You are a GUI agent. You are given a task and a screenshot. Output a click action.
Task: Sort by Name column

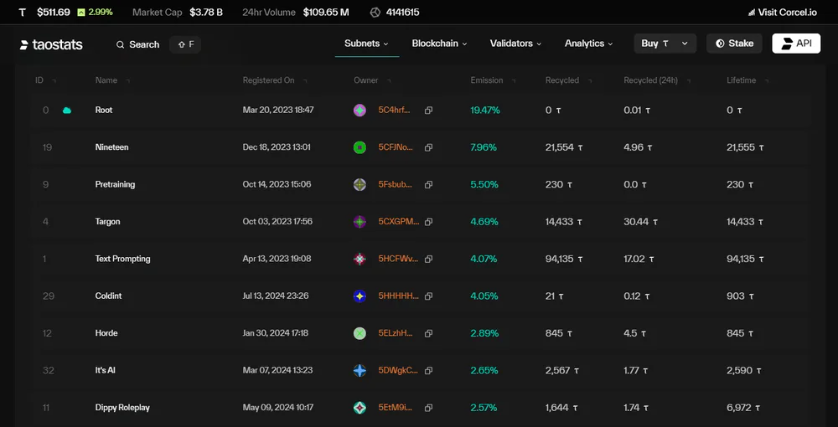[112, 80]
